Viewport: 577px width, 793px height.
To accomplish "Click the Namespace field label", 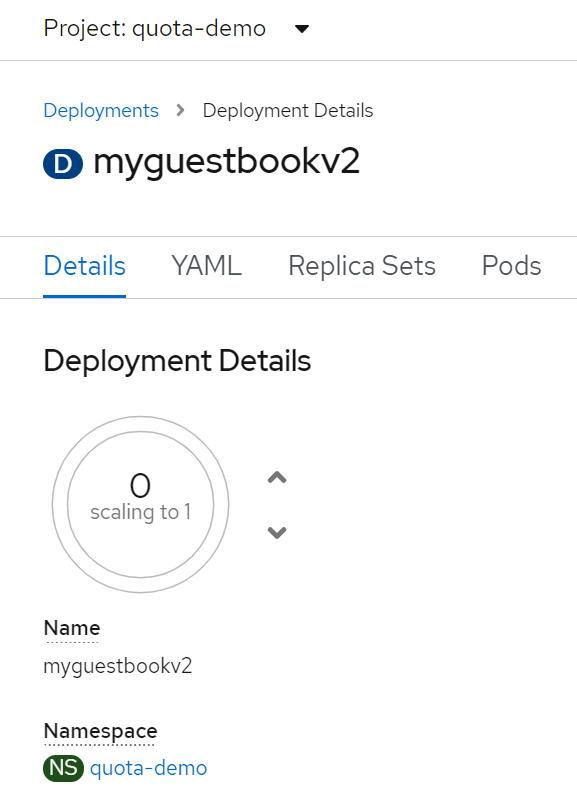I will click(101, 731).
